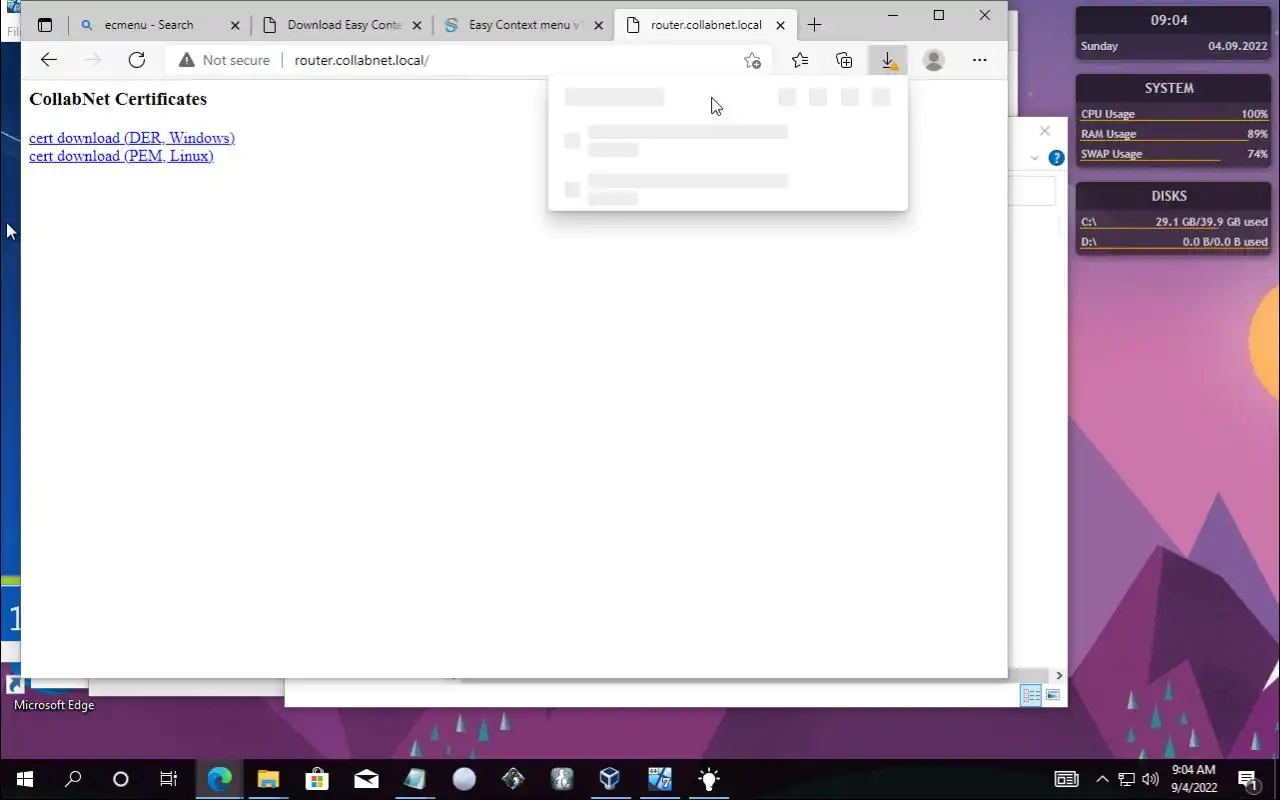Close the router.collabnet.local tab
This screenshot has height=800, width=1280.
pos(781,25)
